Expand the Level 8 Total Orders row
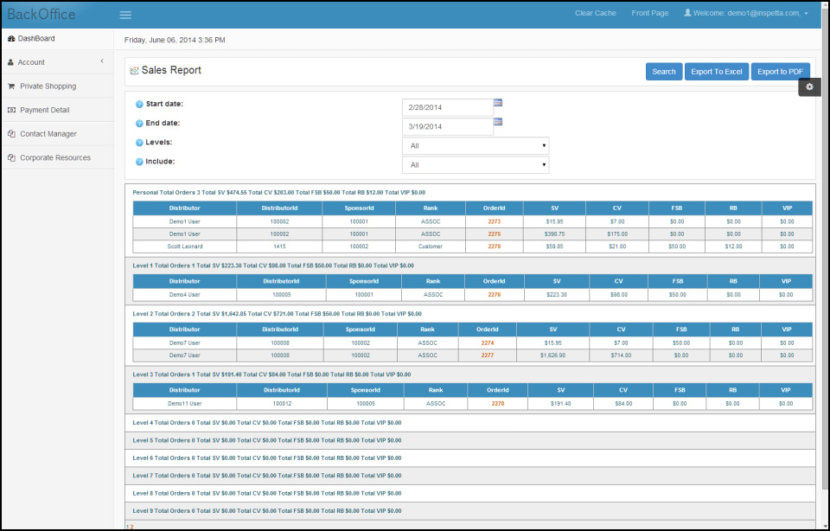This screenshot has width=830, height=531. [470, 493]
